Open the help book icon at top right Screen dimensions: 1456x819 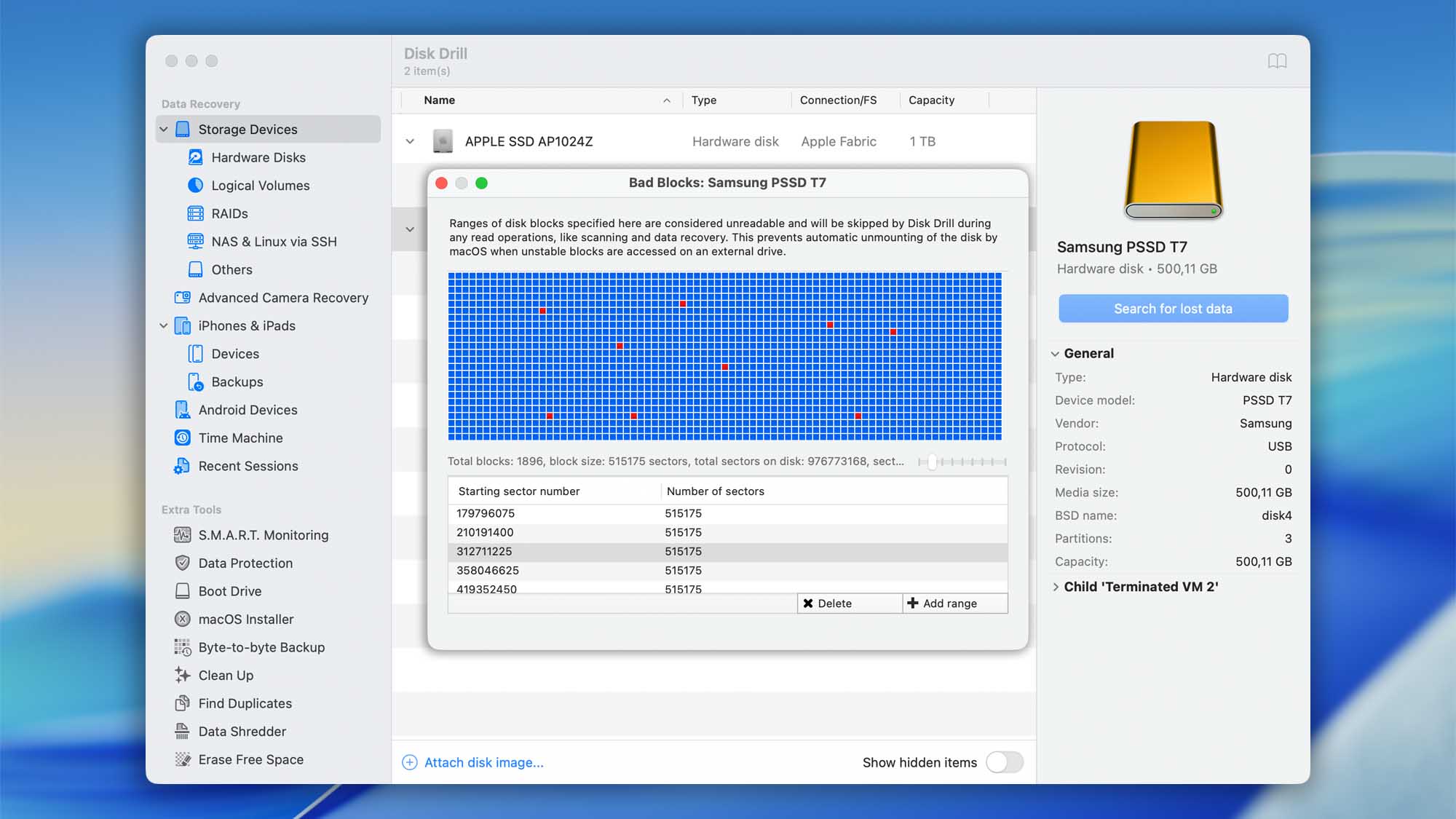point(1277,61)
